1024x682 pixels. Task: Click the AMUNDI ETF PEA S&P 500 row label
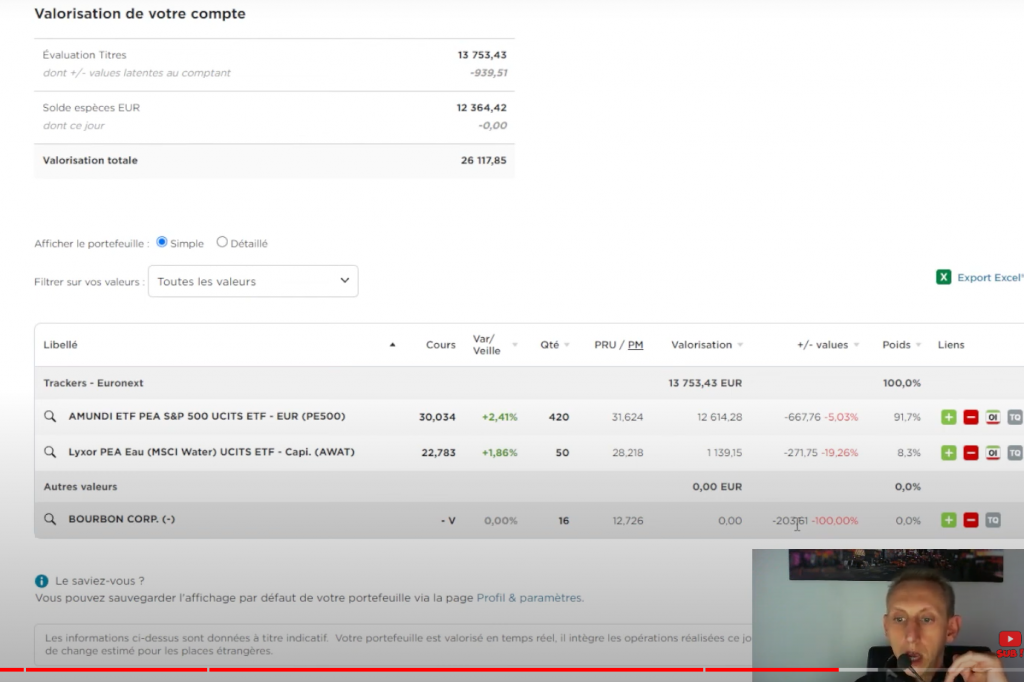206,416
